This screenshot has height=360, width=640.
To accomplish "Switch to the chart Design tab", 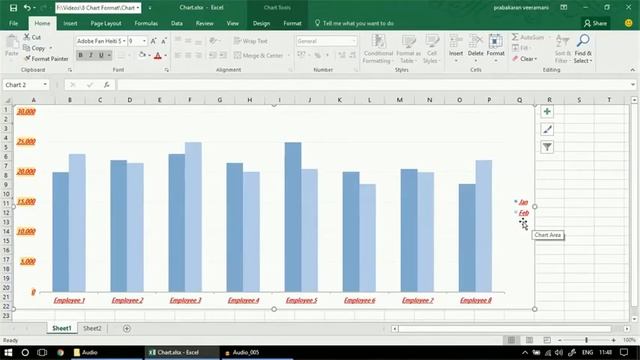I will click(x=261, y=23).
